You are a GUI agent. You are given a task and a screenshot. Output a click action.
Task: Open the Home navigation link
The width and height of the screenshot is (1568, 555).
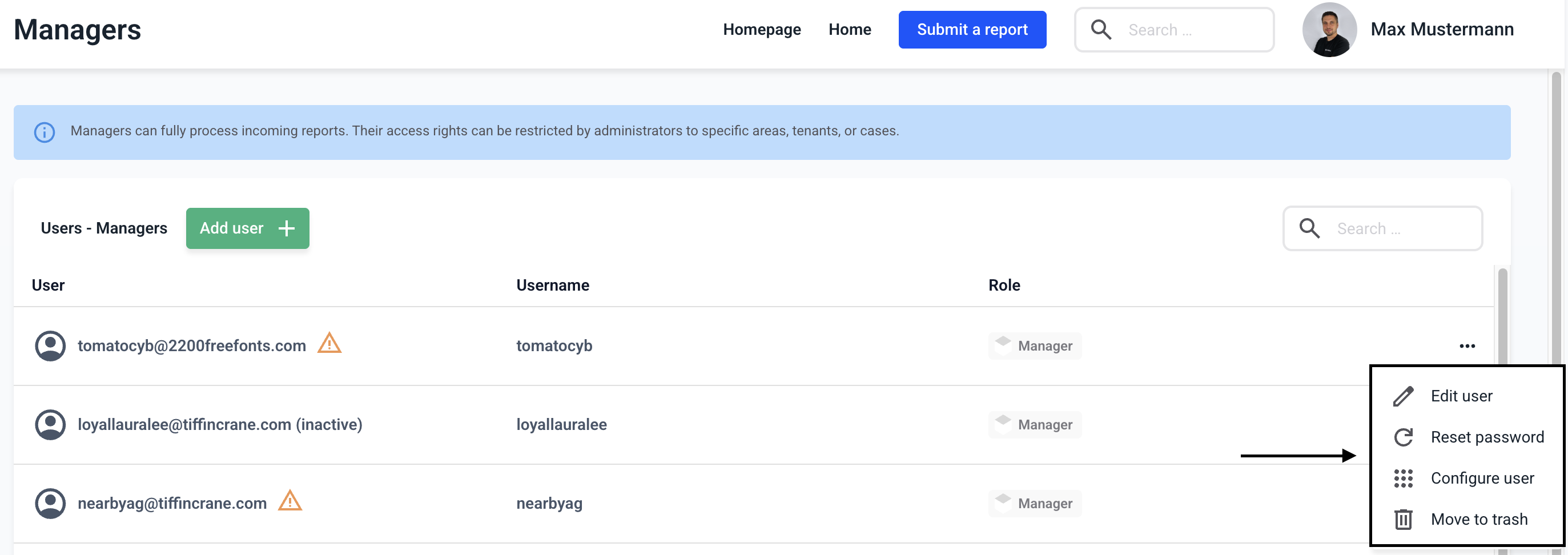849,29
